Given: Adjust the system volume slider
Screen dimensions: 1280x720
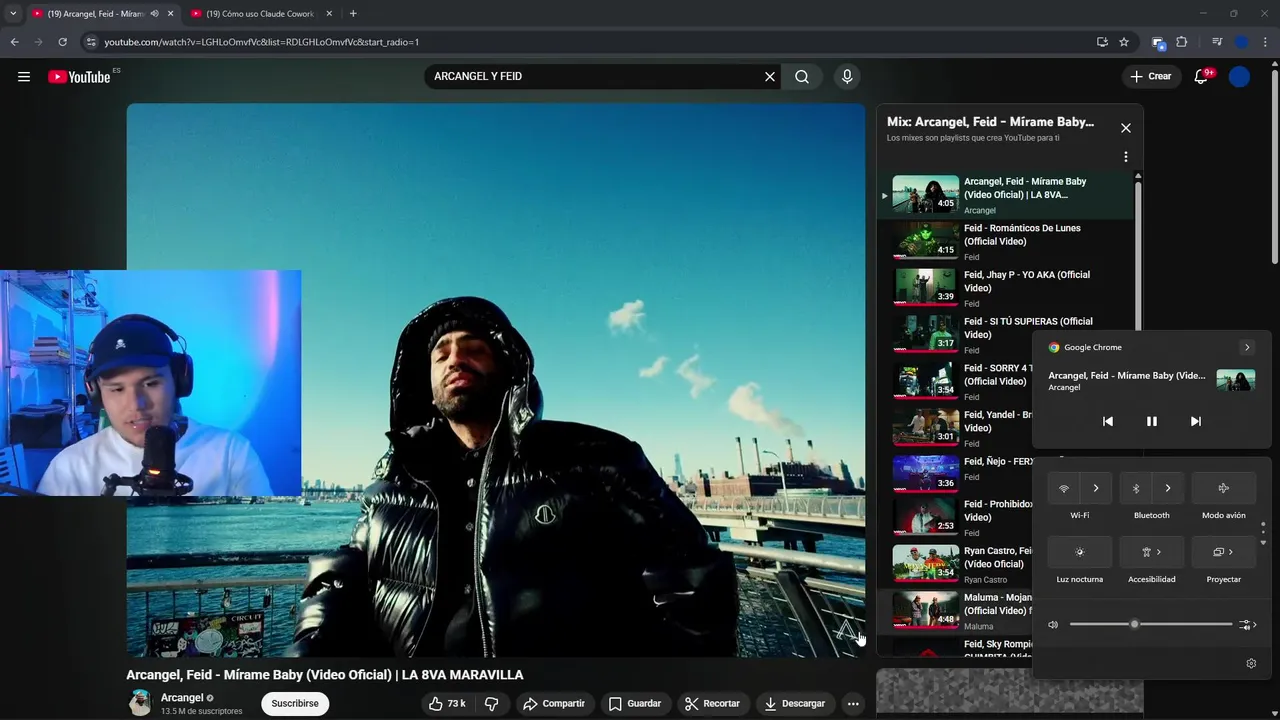Looking at the screenshot, I should (1151, 625).
